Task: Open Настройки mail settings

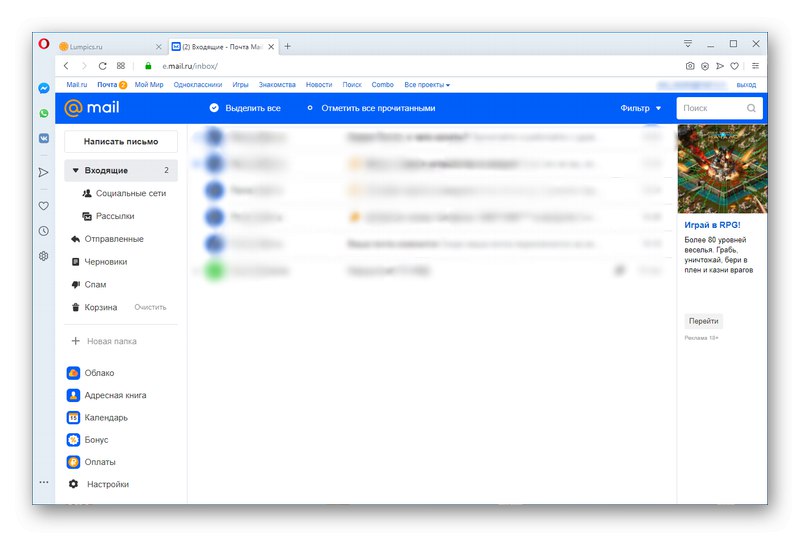Action: pos(98,484)
